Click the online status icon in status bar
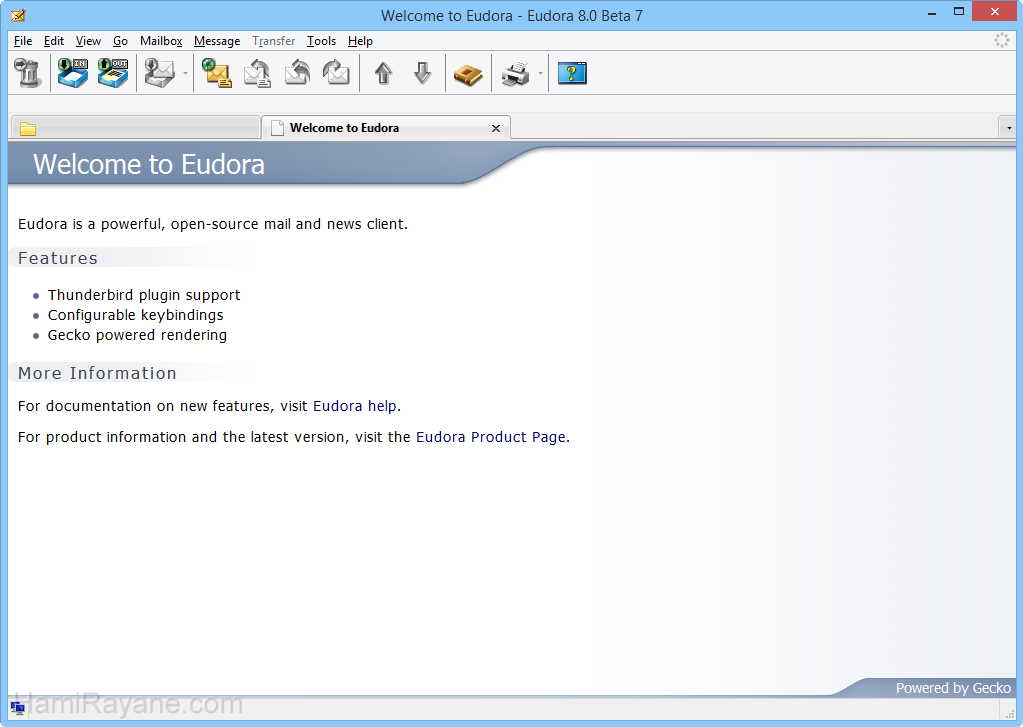Viewport: 1023px width, 727px height. coord(17,708)
